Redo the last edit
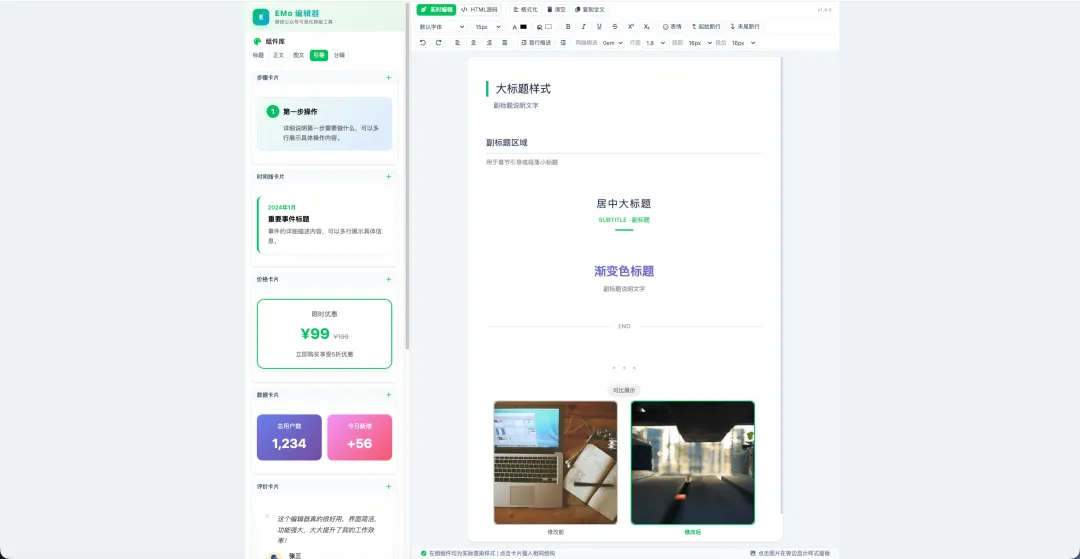The height and width of the screenshot is (559, 1080). [x=438, y=43]
